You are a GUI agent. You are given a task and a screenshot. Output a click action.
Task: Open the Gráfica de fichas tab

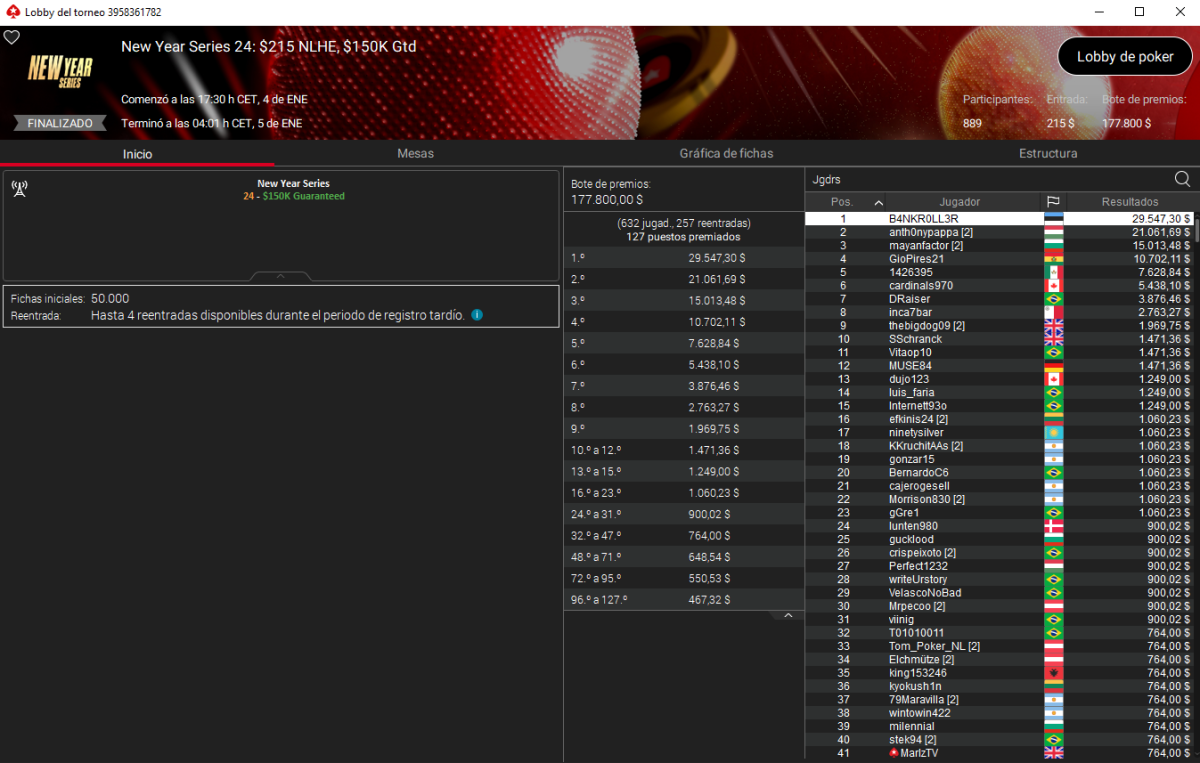click(x=726, y=154)
